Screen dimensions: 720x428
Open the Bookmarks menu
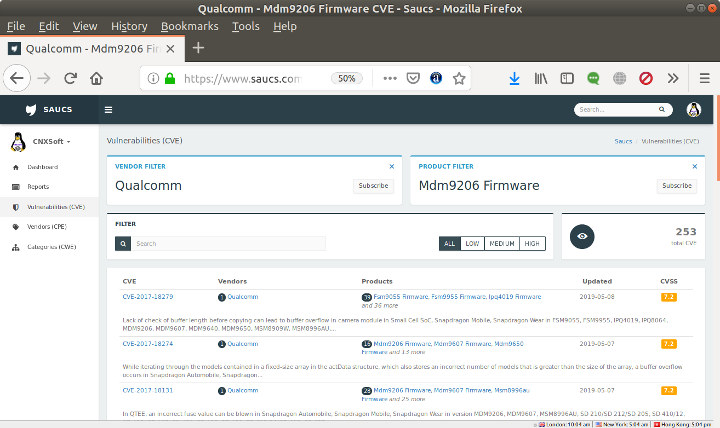(190, 26)
